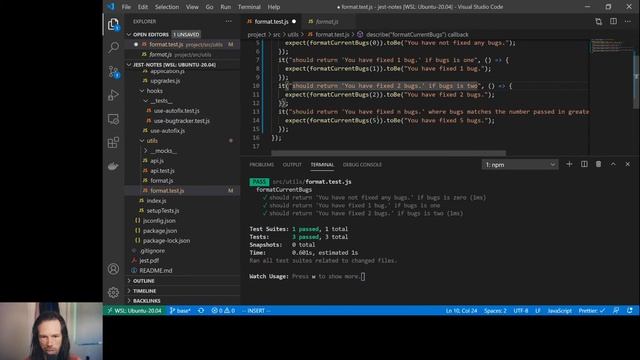Open the Go menu
Image resolution: width=640 pixels, height=360 pixels.
209,7
